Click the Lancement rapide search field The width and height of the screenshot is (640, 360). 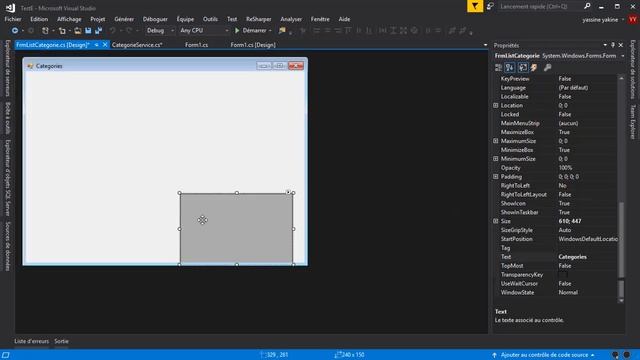pyautogui.click(x=541, y=7)
